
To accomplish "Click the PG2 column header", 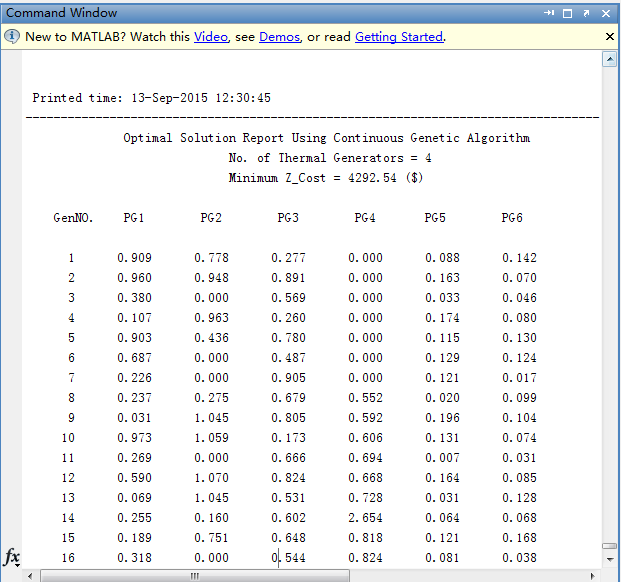I will pos(211,218).
